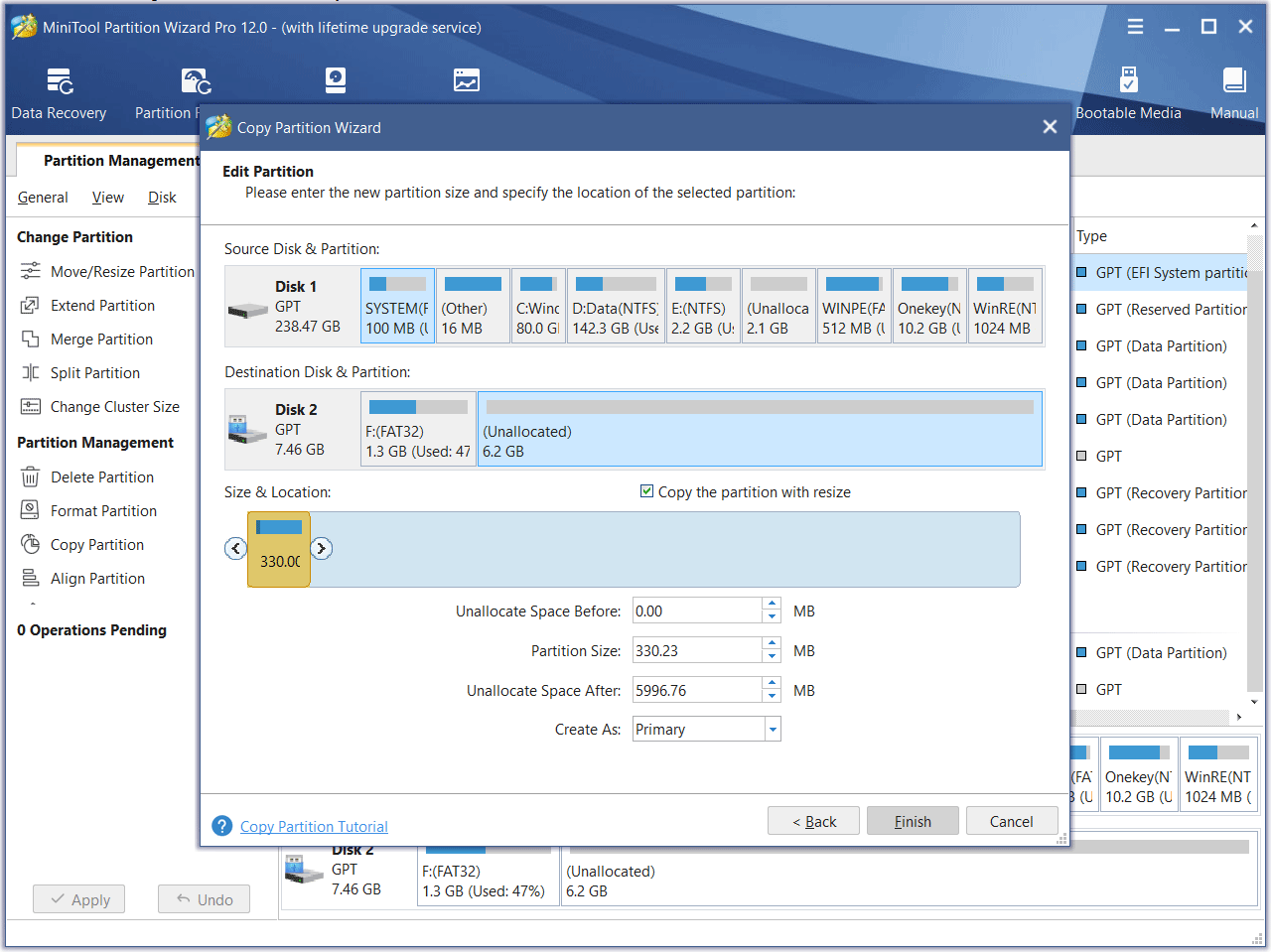Click the Move/Resize Partition icon

point(30,271)
